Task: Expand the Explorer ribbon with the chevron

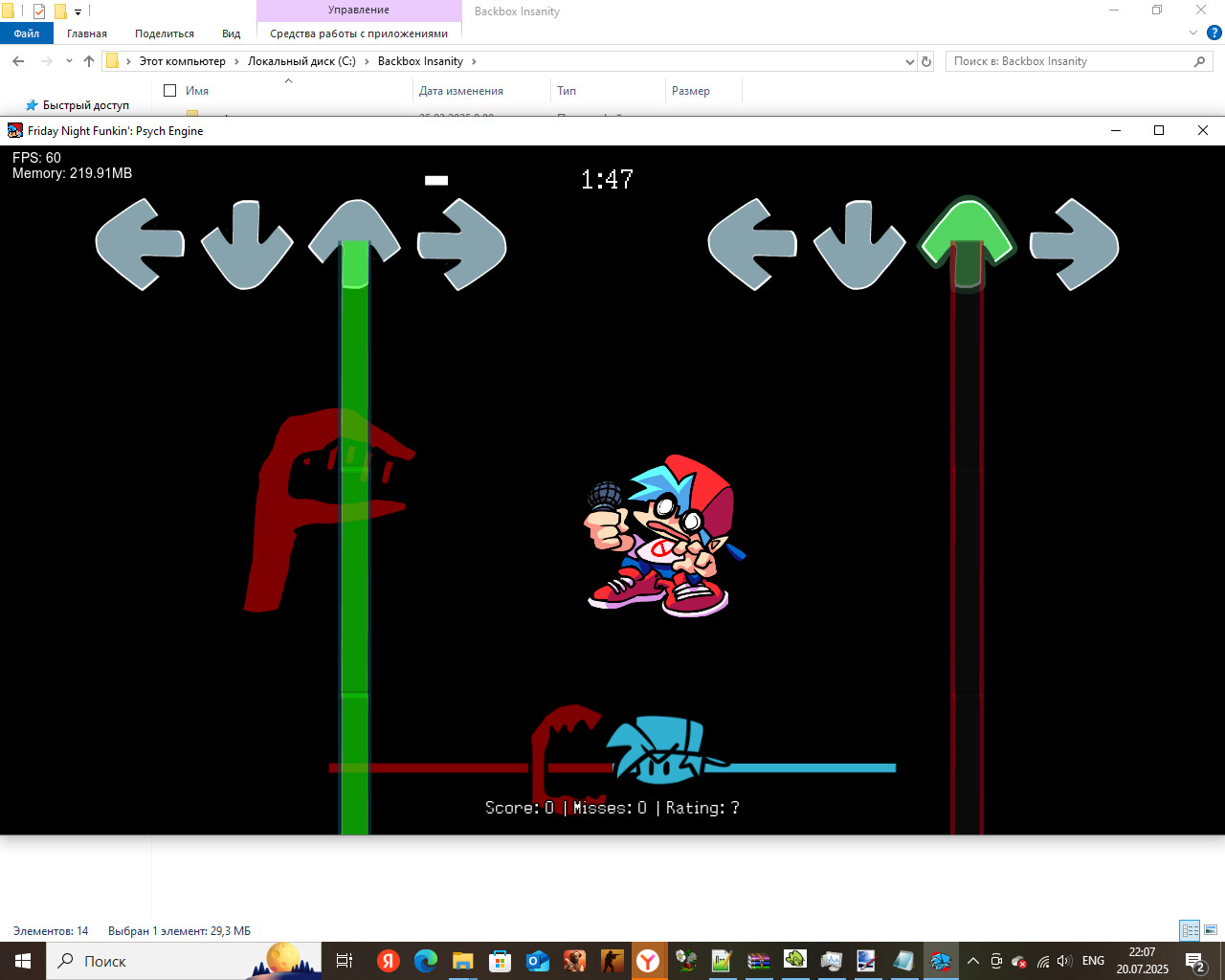Action: pos(1192,33)
